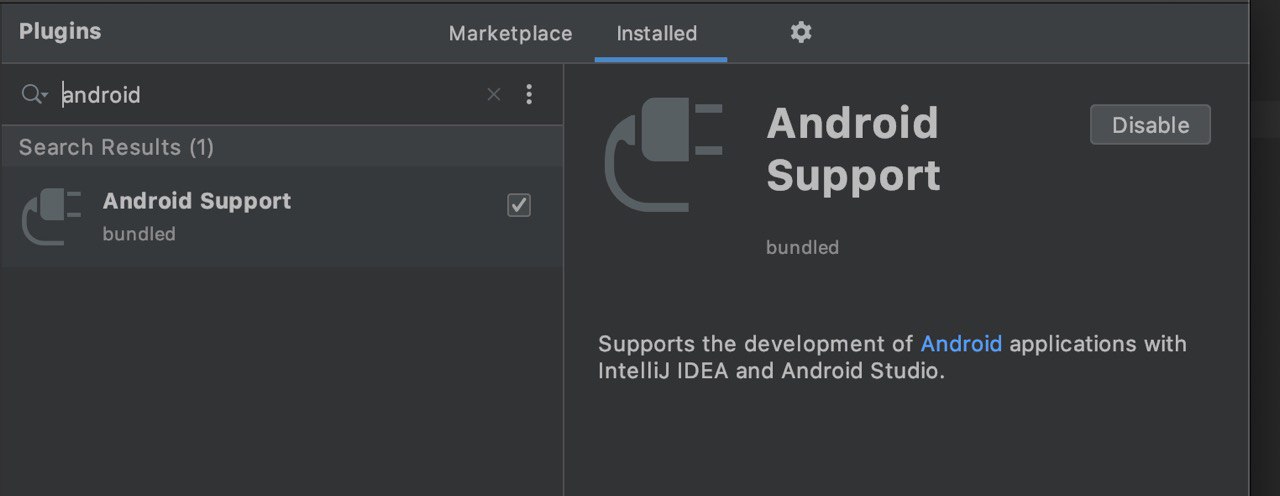The image size is (1280, 496).
Task: Open the Marketplace tab
Action: (510, 33)
